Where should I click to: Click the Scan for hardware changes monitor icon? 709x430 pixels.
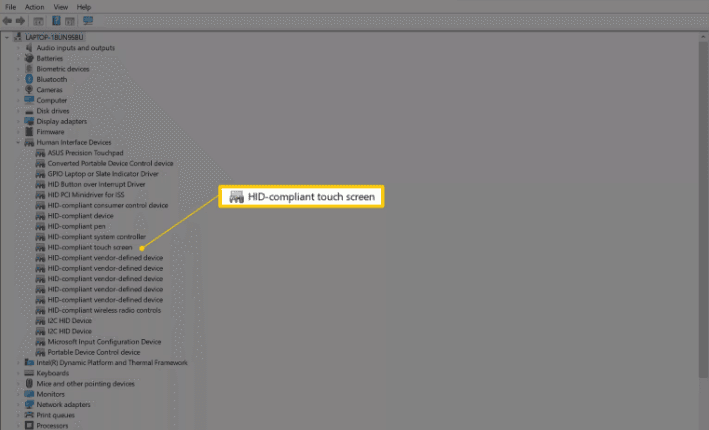[x=88, y=20]
